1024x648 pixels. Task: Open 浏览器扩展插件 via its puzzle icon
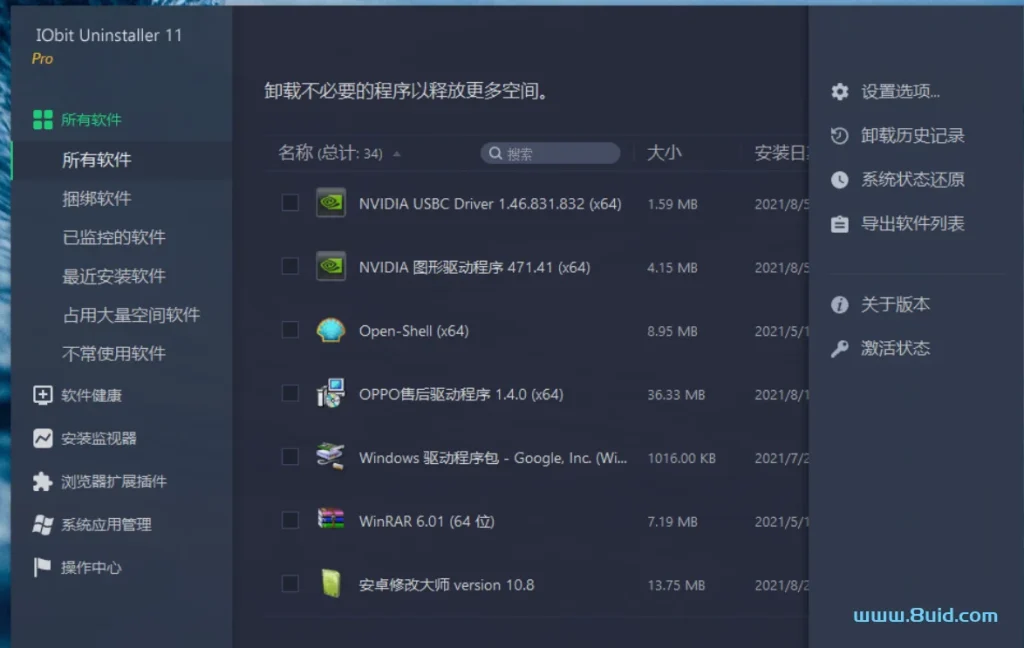tap(41, 481)
